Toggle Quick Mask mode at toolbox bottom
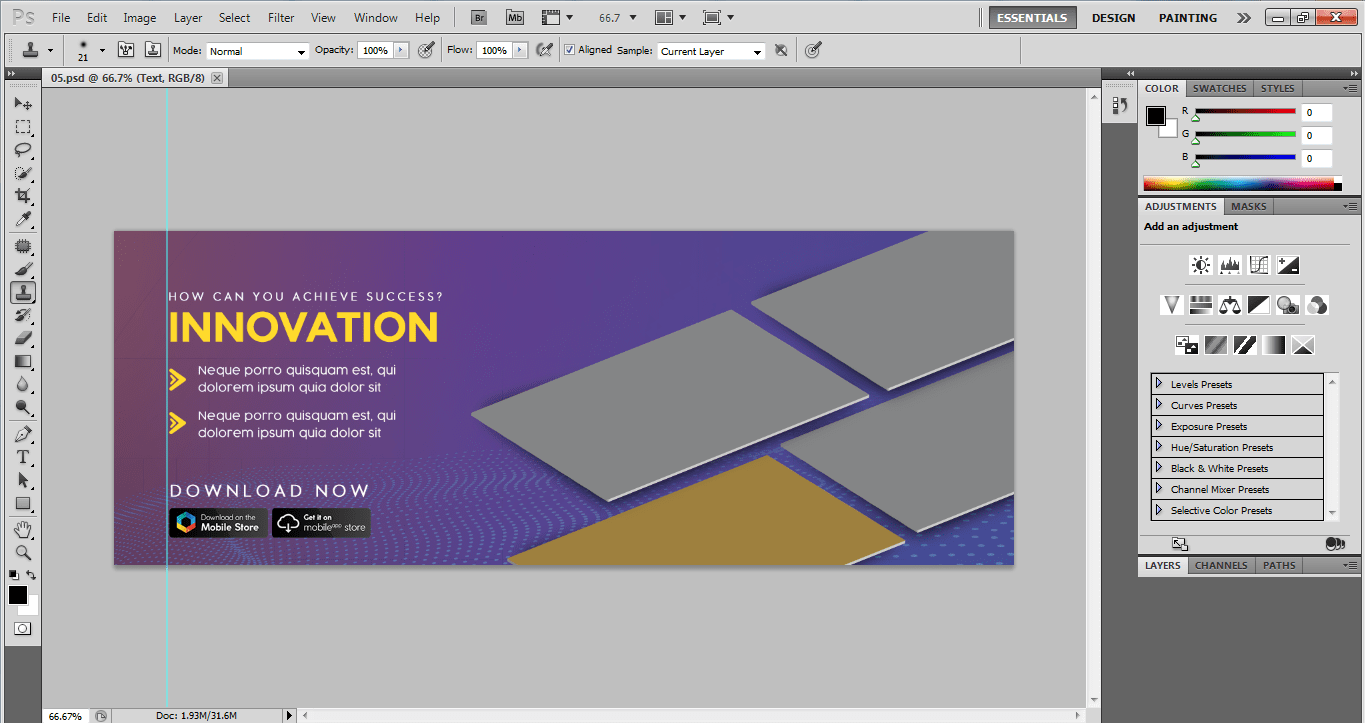 point(22,629)
